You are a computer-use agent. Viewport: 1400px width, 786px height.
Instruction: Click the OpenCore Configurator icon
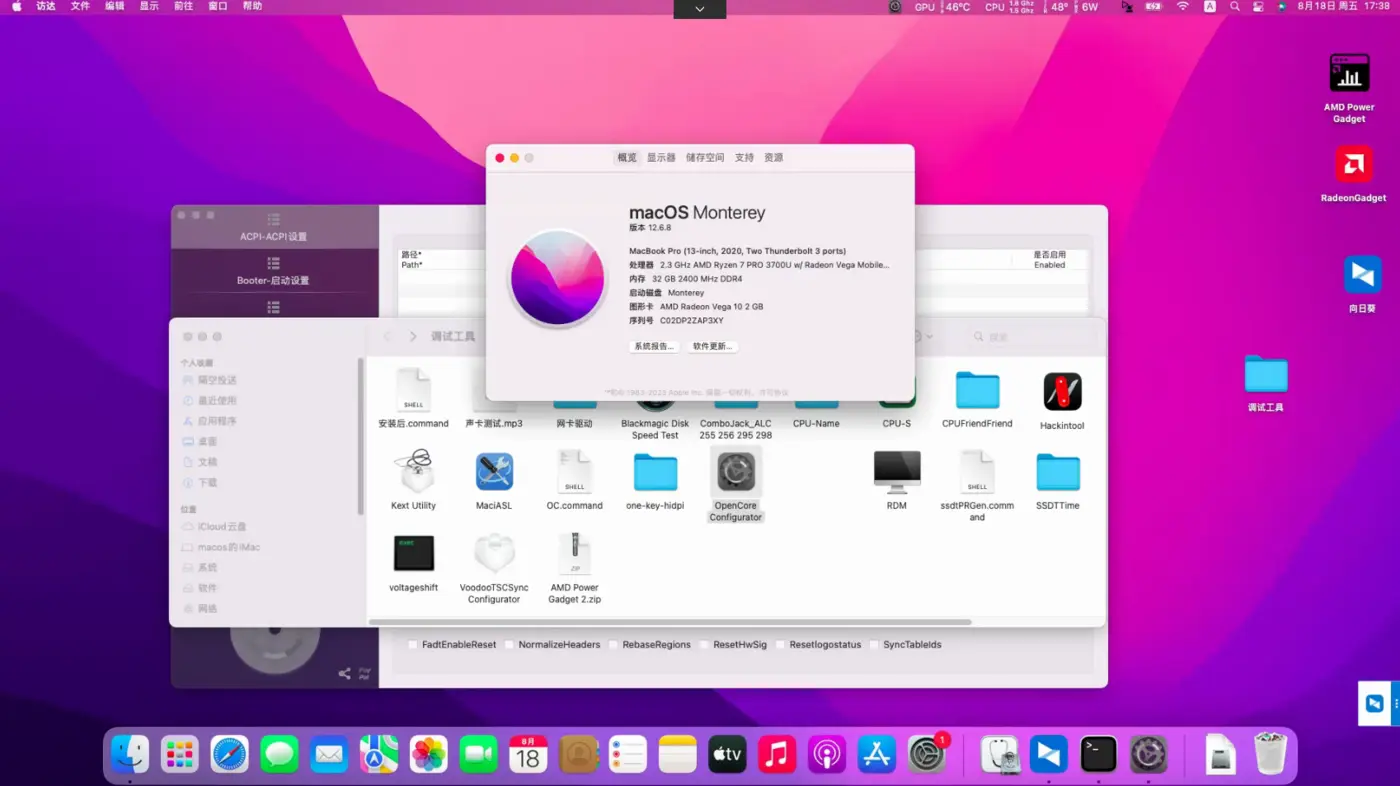click(736, 472)
